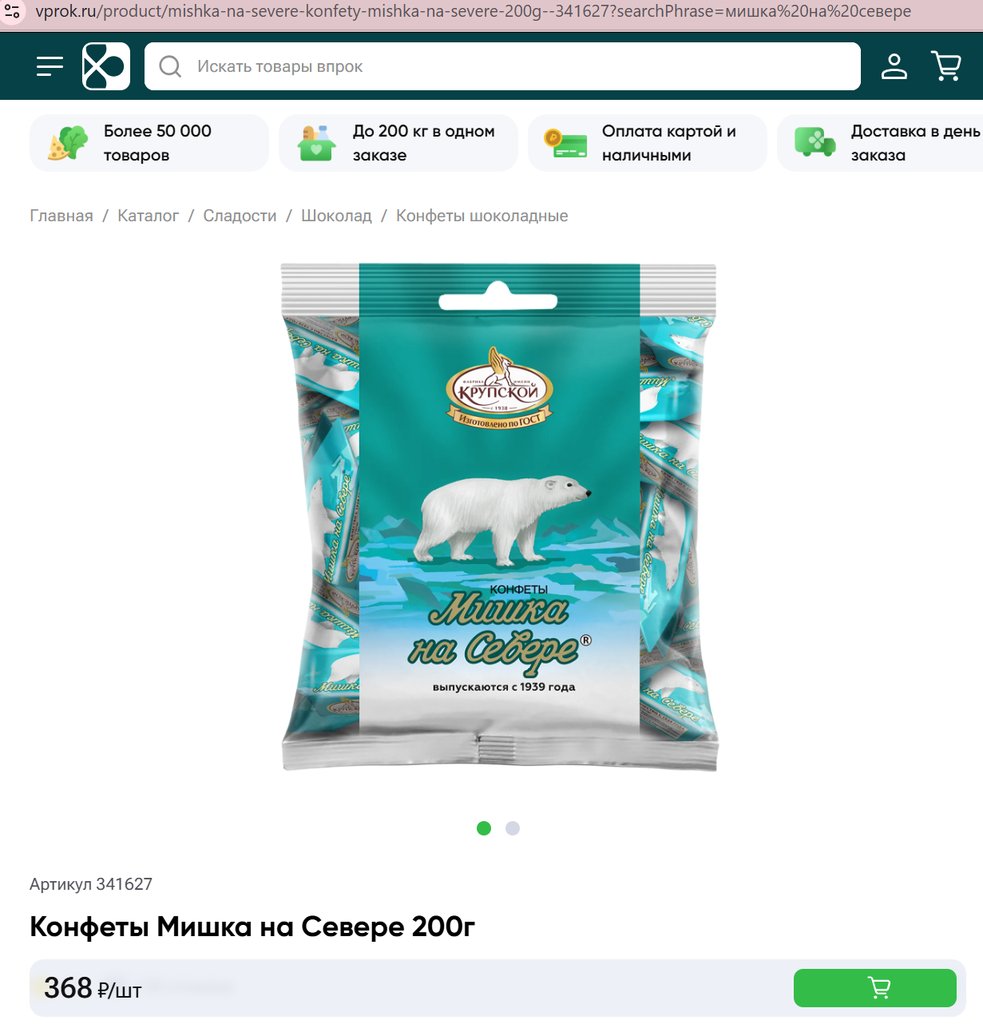983x1024 pixels.
Task: Open Сладости breadcrumb link
Action: (240, 216)
